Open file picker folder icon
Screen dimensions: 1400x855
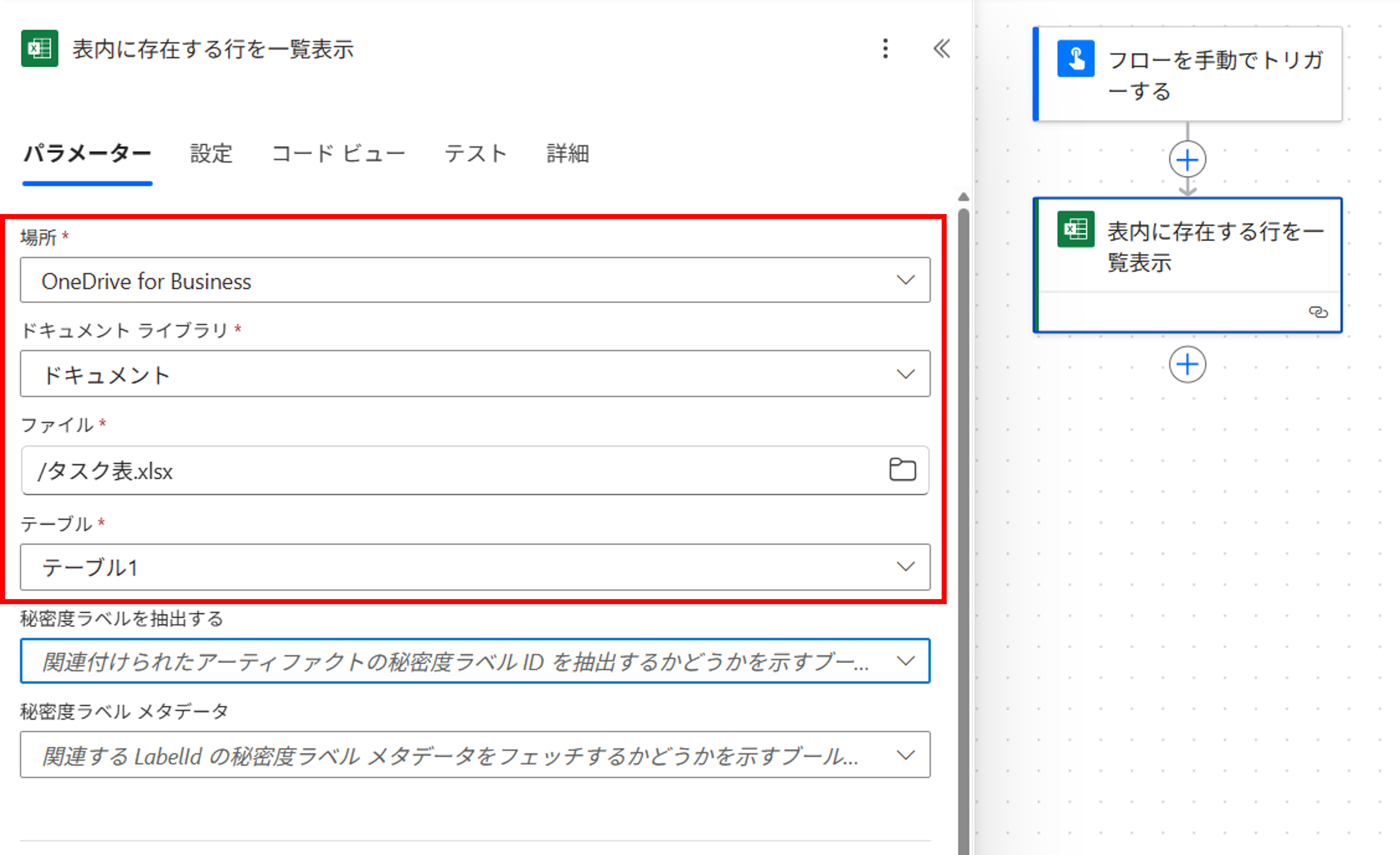pos(902,470)
